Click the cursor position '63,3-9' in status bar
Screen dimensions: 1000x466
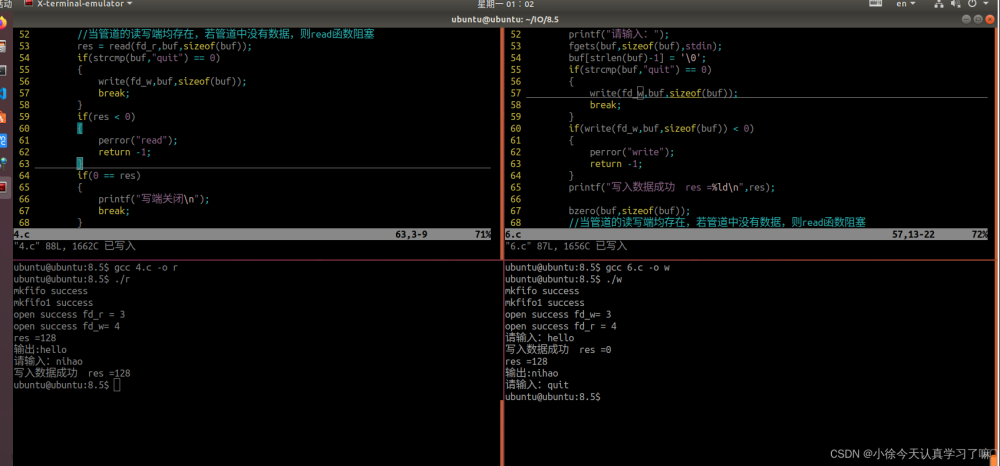click(x=411, y=235)
